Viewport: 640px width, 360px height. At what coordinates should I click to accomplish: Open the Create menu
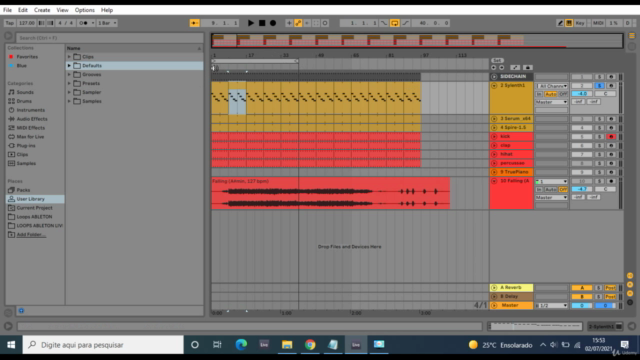(x=42, y=10)
